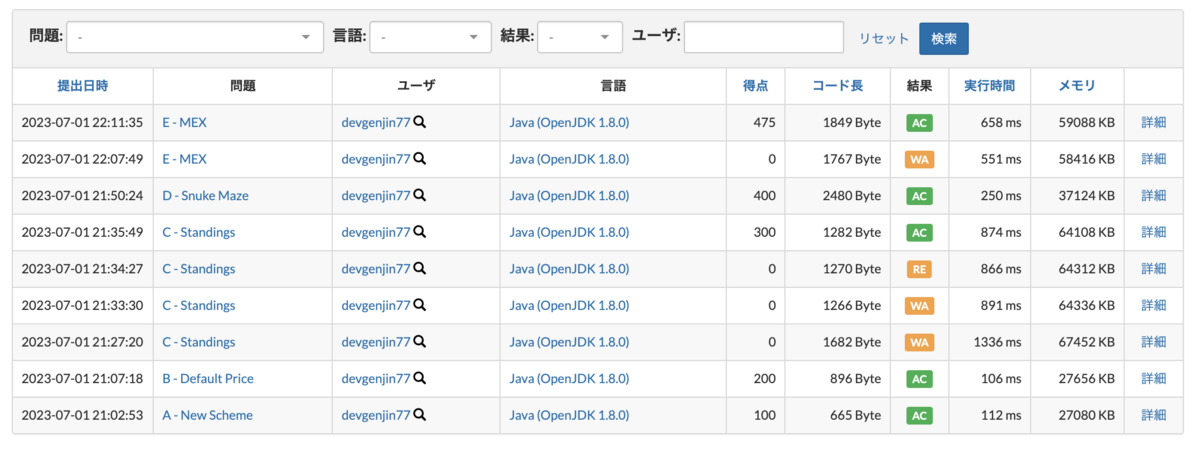The width and height of the screenshot is (1200, 452).
Task: Open devgenjin77 profile in 22:11:35 row
Action: 376,122
